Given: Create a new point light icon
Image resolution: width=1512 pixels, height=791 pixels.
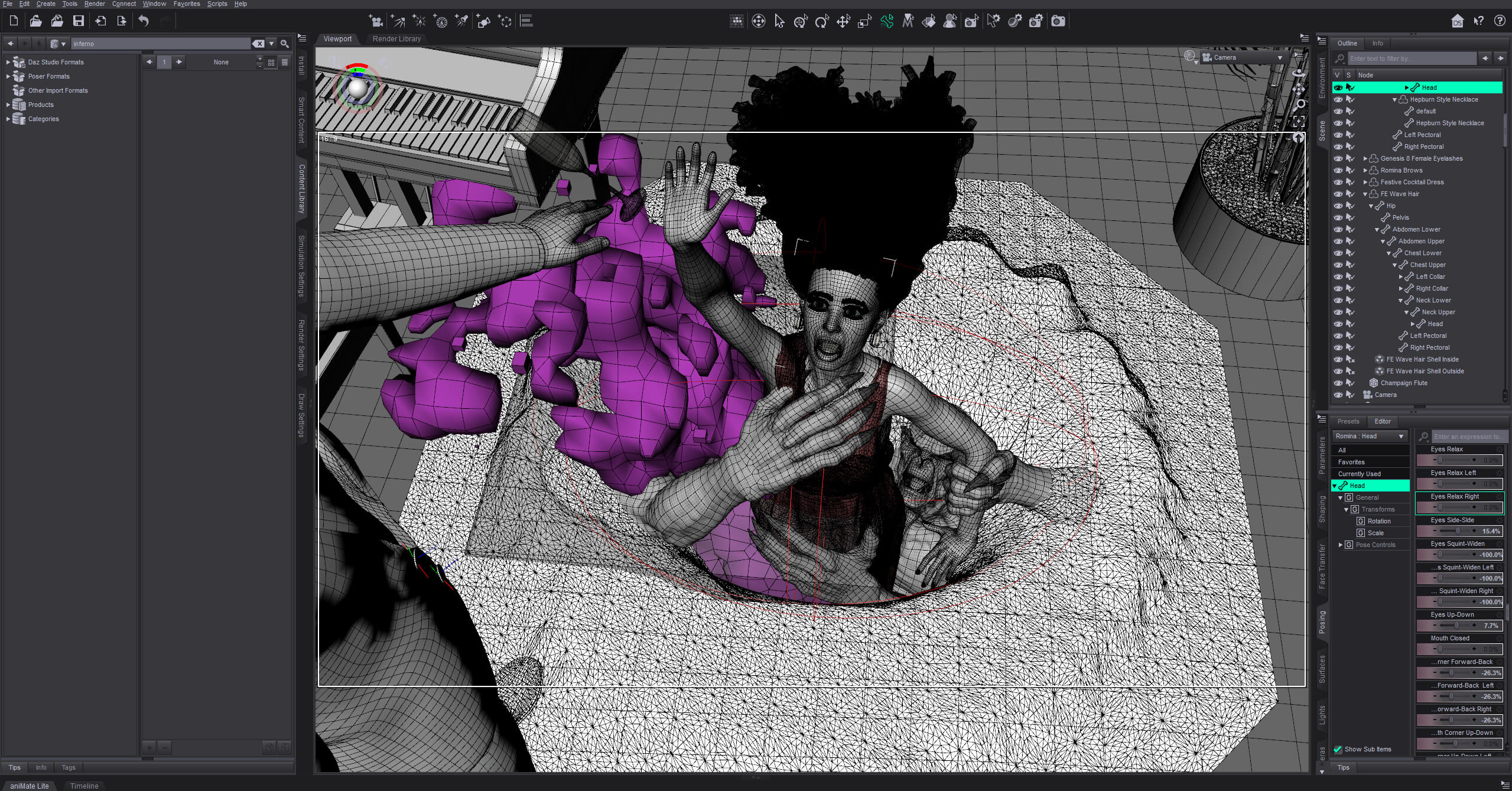Looking at the screenshot, I should tap(419, 21).
